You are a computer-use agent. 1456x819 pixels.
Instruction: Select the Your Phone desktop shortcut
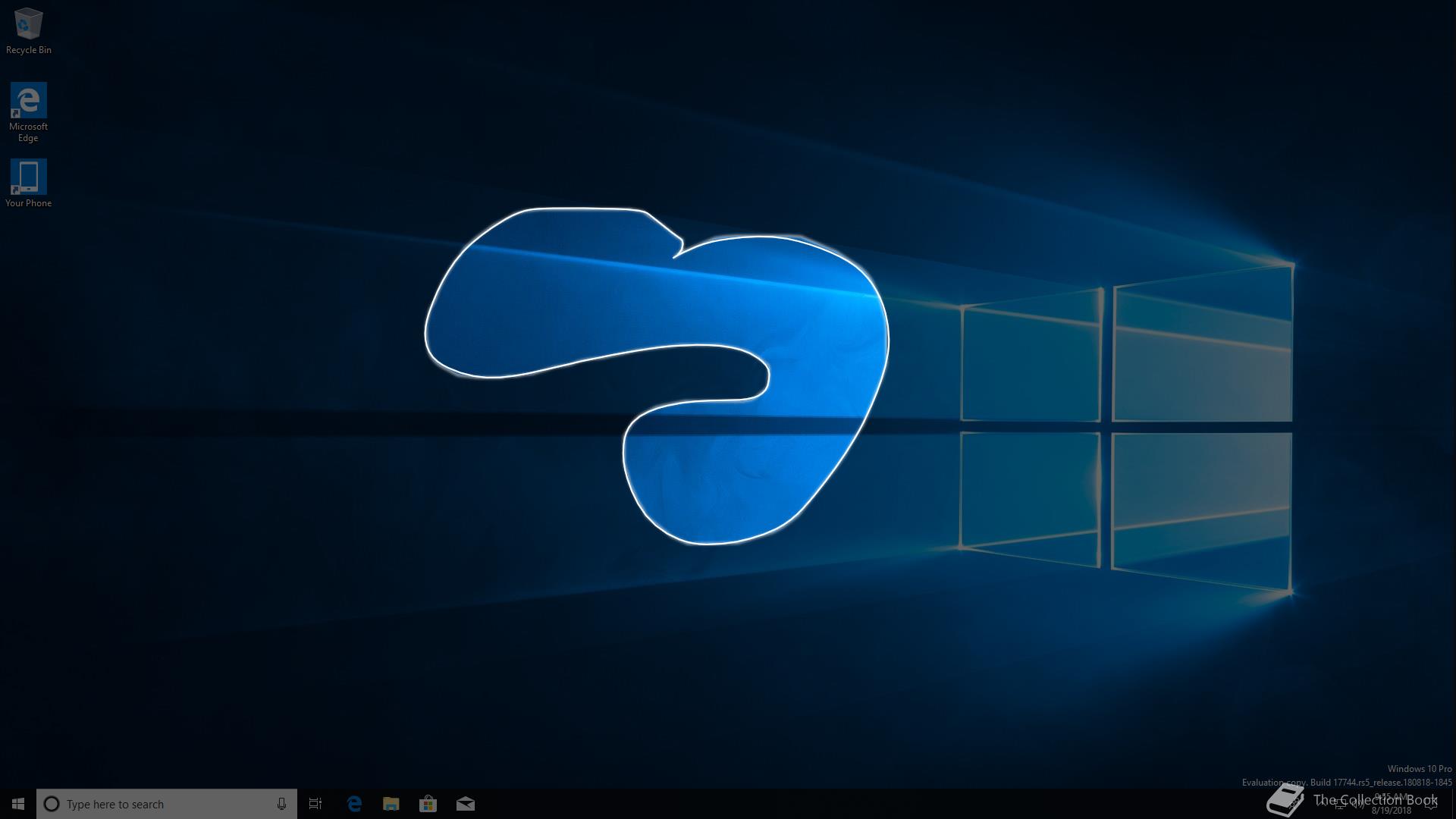28,183
